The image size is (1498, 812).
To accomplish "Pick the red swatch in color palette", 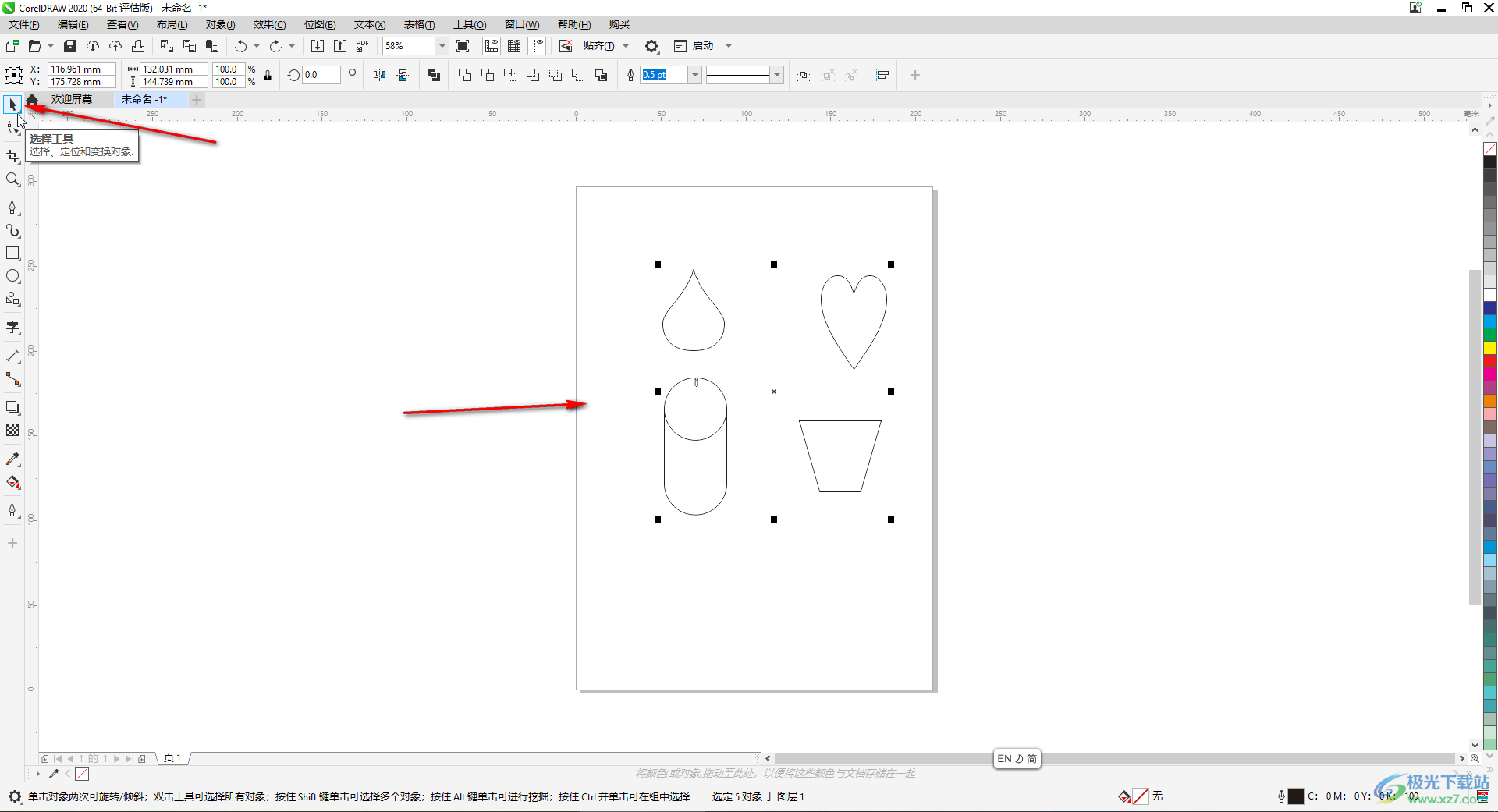I will pyautogui.click(x=1490, y=361).
